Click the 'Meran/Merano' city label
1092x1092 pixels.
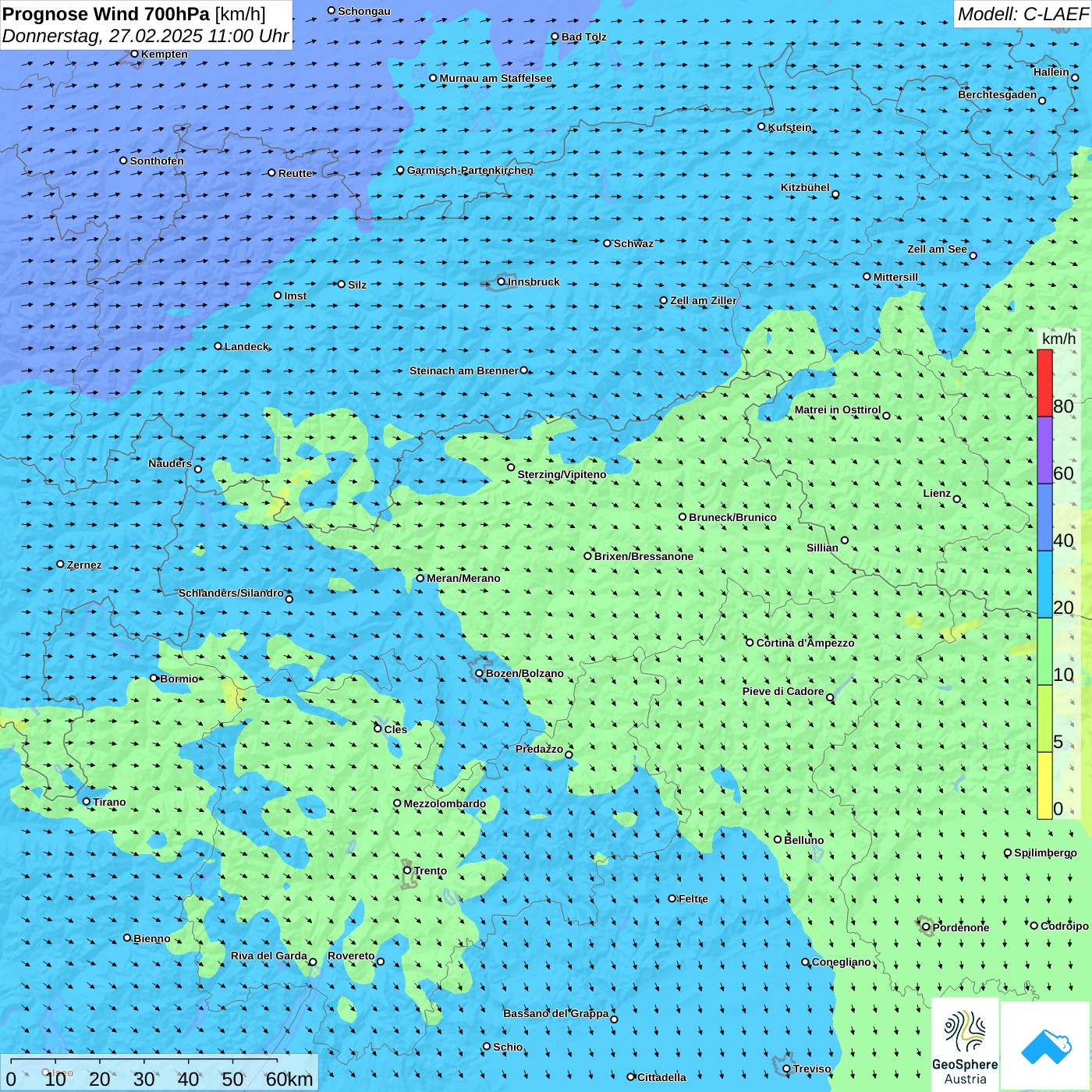click(463, 578)
